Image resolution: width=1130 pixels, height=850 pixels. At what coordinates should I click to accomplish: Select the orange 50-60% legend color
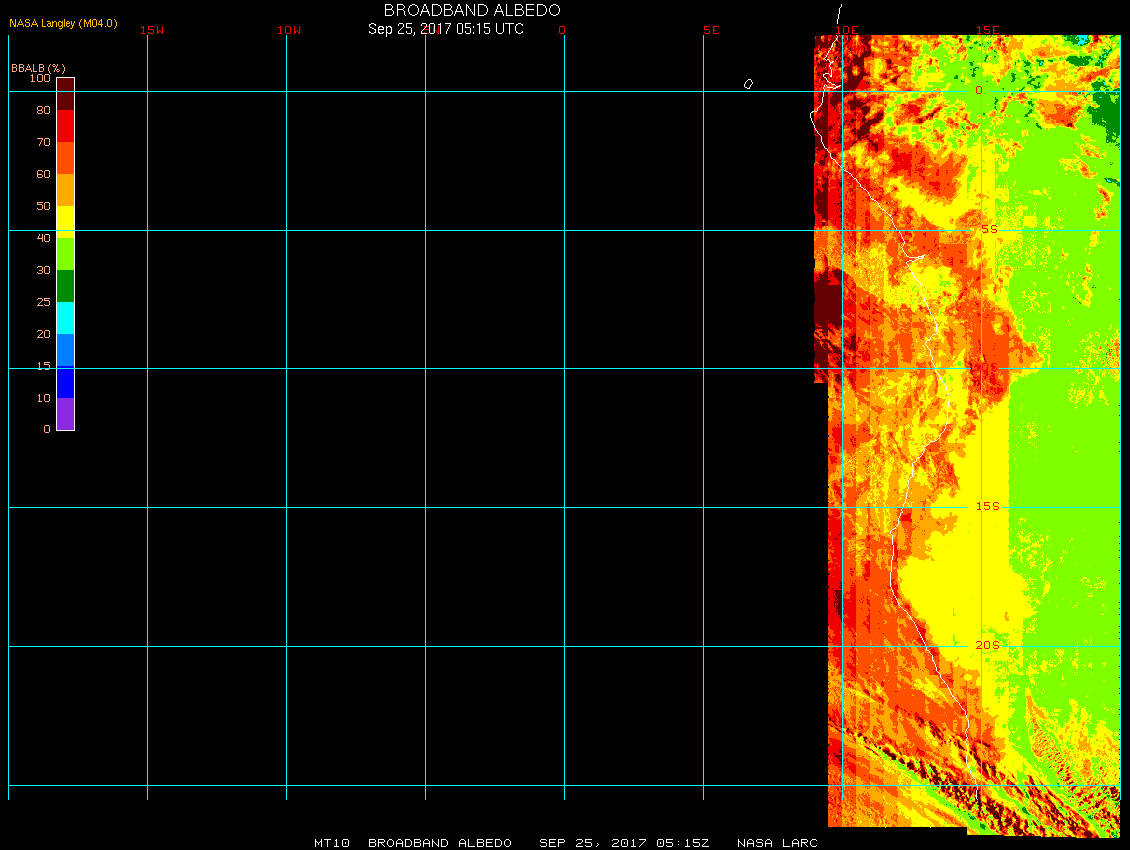(65, 190)
